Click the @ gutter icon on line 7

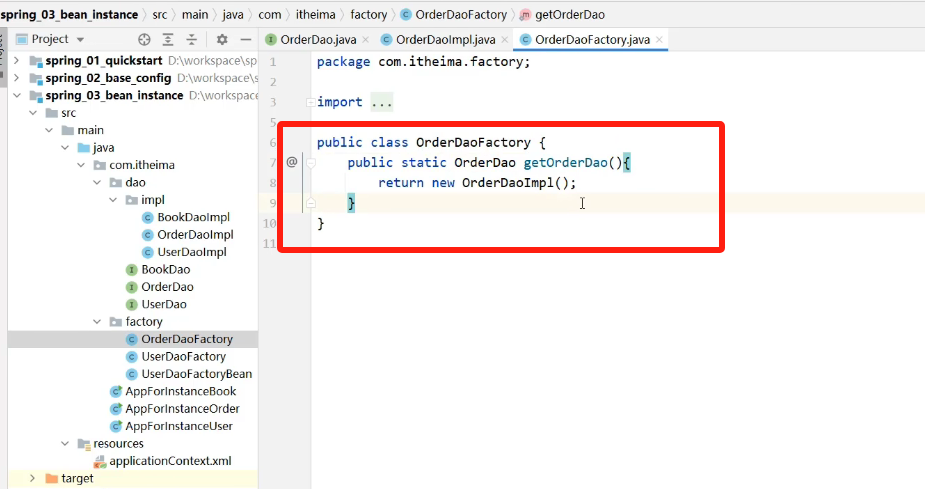[x=291, y=162]
